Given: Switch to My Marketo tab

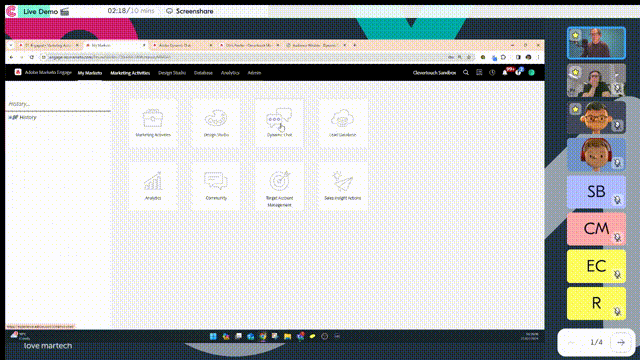Looking at the screenshot, I should (90, 73).
